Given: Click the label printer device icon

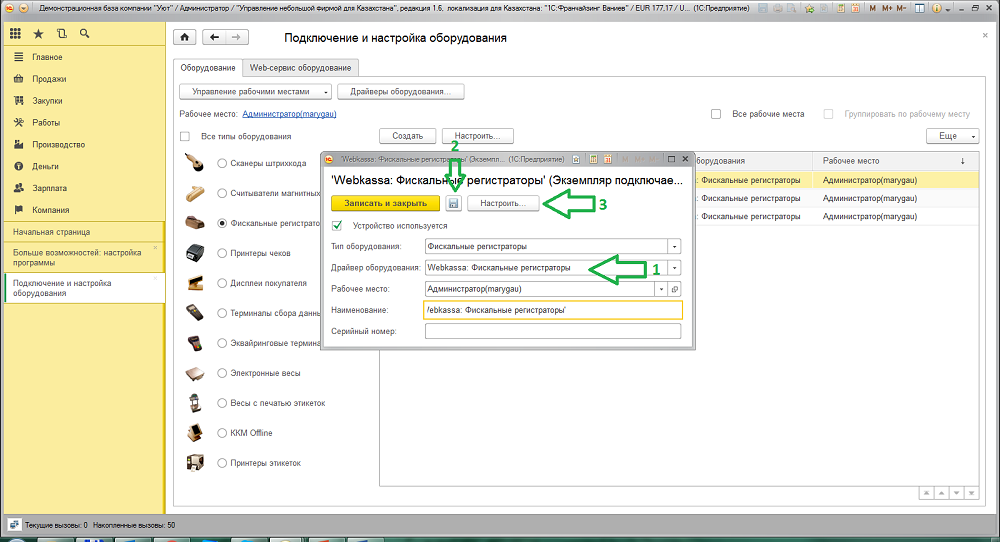Looking at the screenshot, I should click(195, 463).
